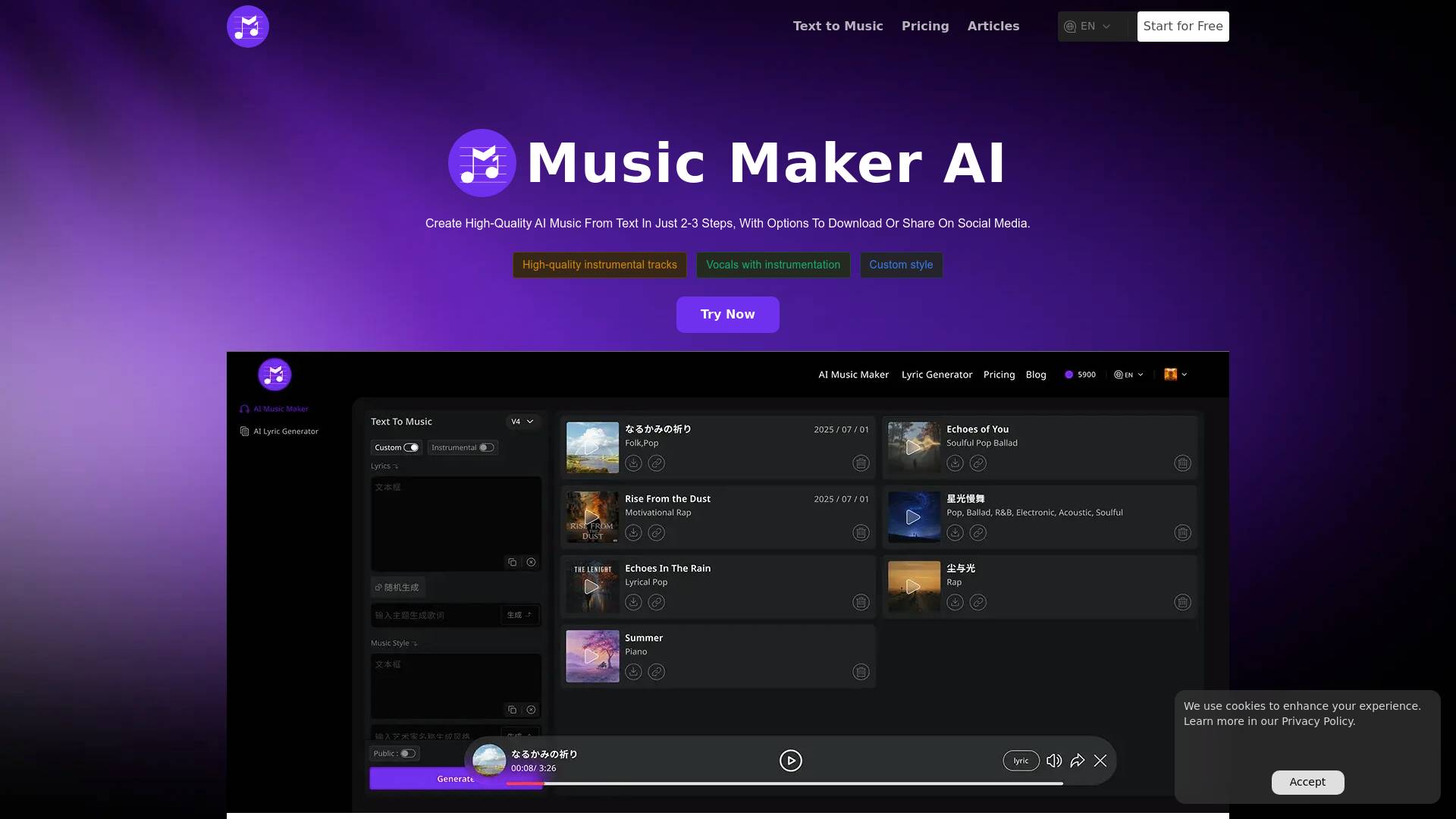Toggle the Custom mode switch
This screenshot has width=1456, height=819.
tap(411, 447)
